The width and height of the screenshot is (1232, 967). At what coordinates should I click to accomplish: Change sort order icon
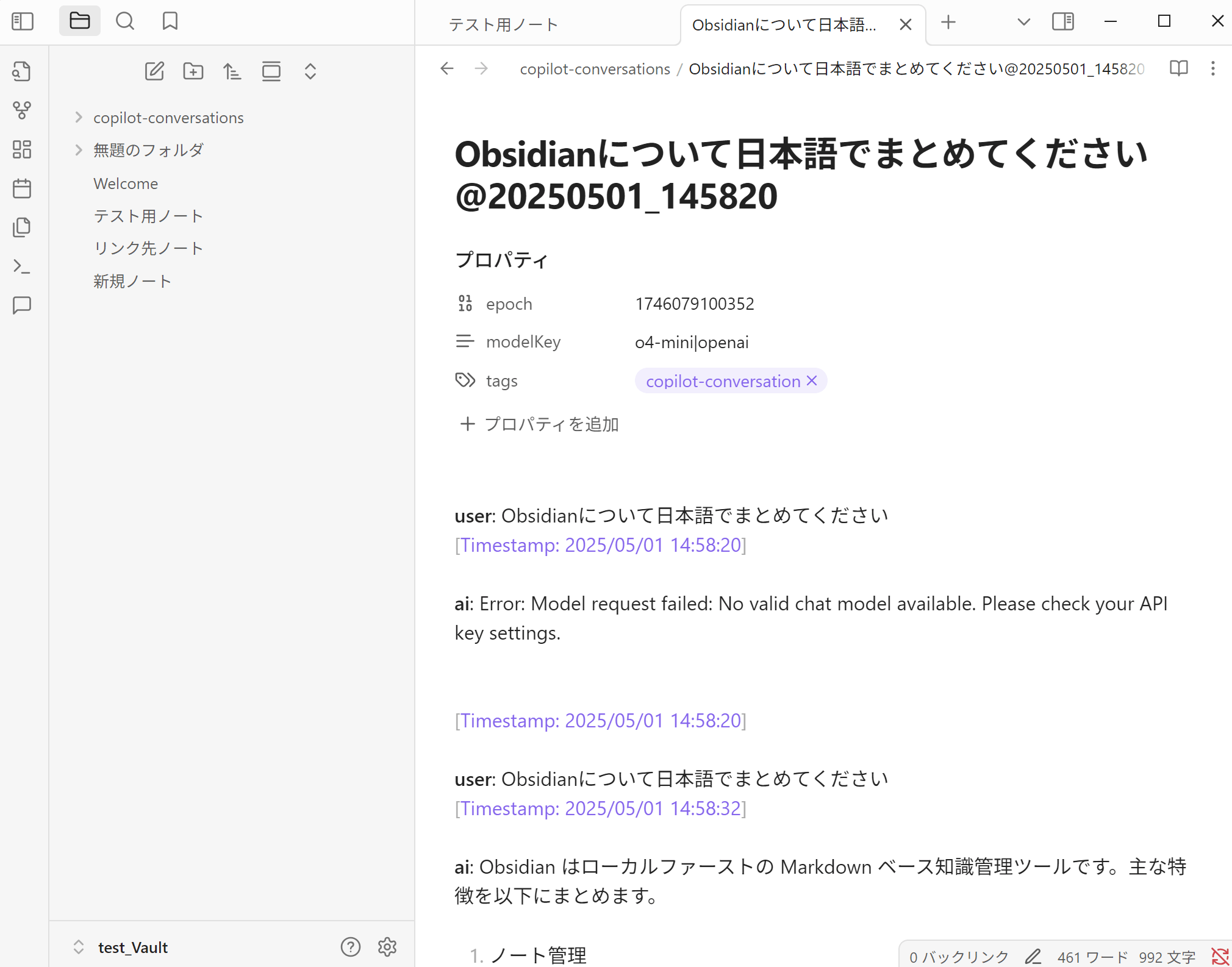232,71
